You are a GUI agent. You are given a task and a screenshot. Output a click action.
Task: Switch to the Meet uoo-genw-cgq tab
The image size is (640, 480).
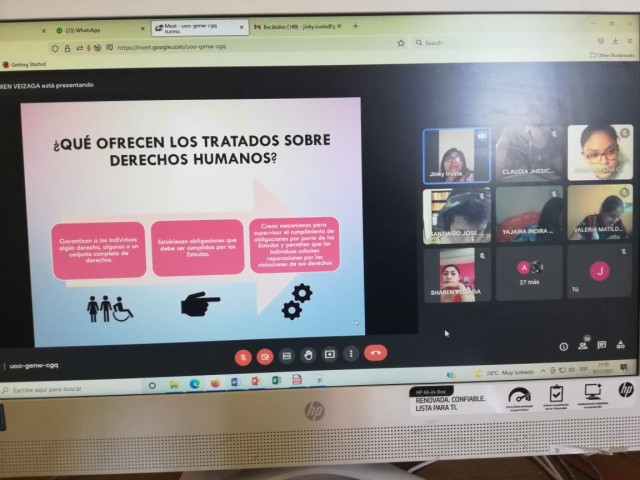tap(199, 28)
